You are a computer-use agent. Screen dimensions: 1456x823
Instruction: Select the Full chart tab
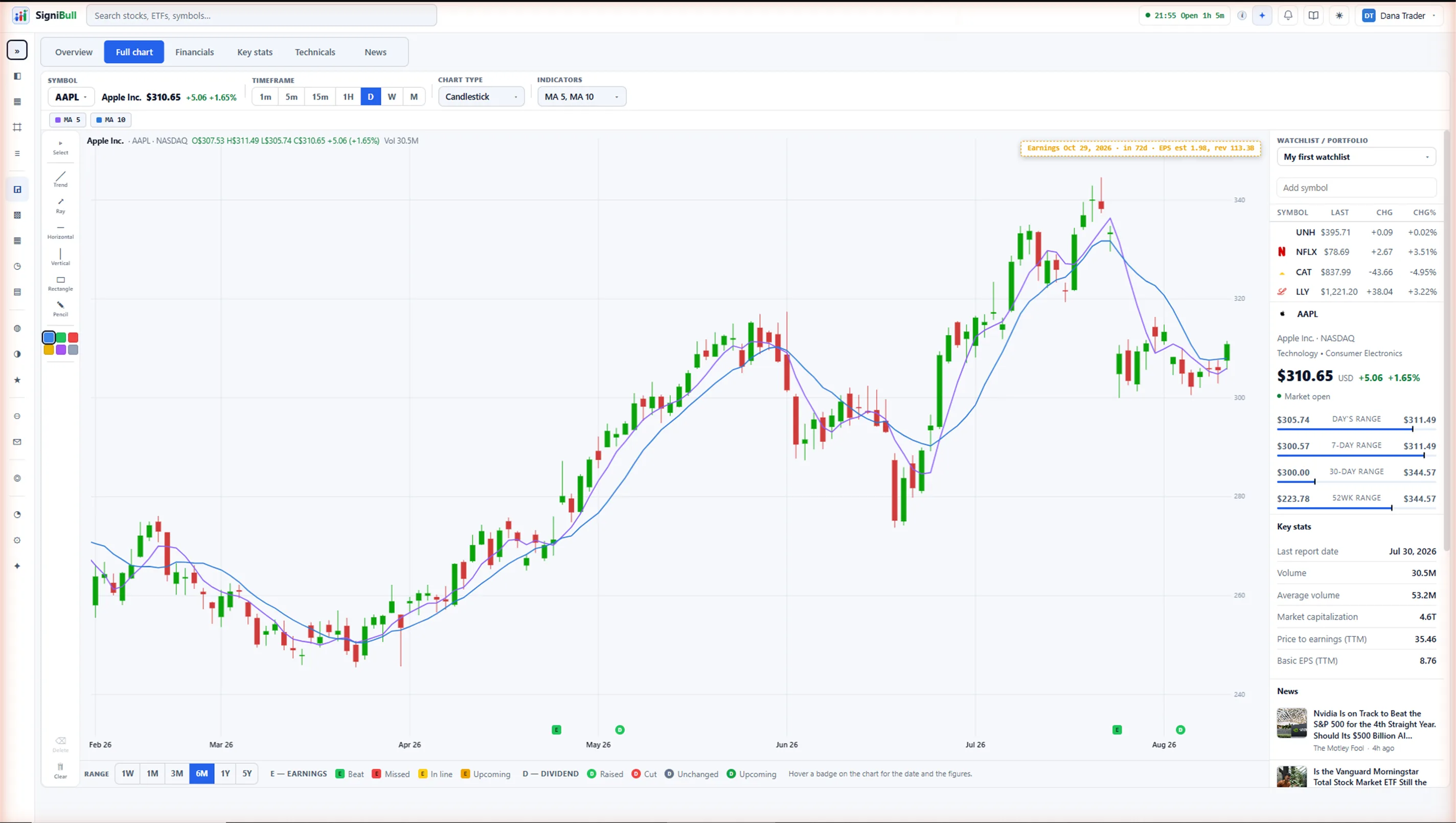[x=134, y=52]
